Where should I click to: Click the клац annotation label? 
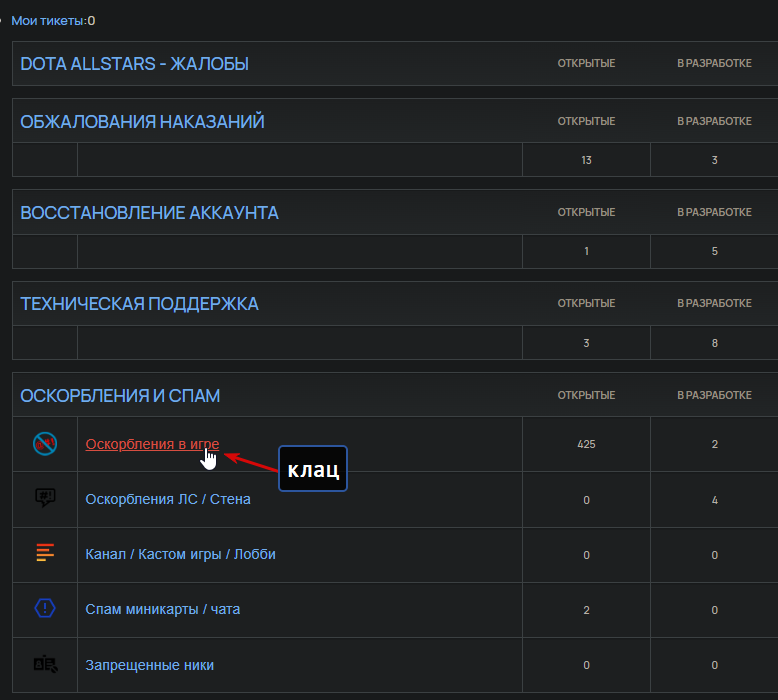tap(313, 469)
